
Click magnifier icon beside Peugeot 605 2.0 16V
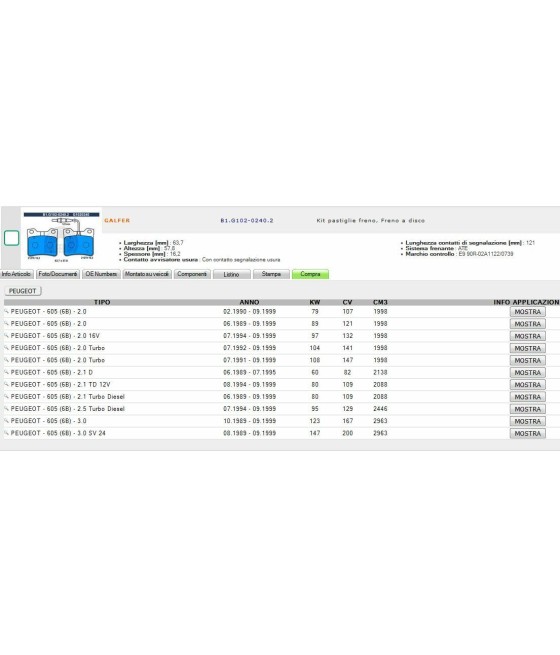pyautogui.click(x=6, y=335)
